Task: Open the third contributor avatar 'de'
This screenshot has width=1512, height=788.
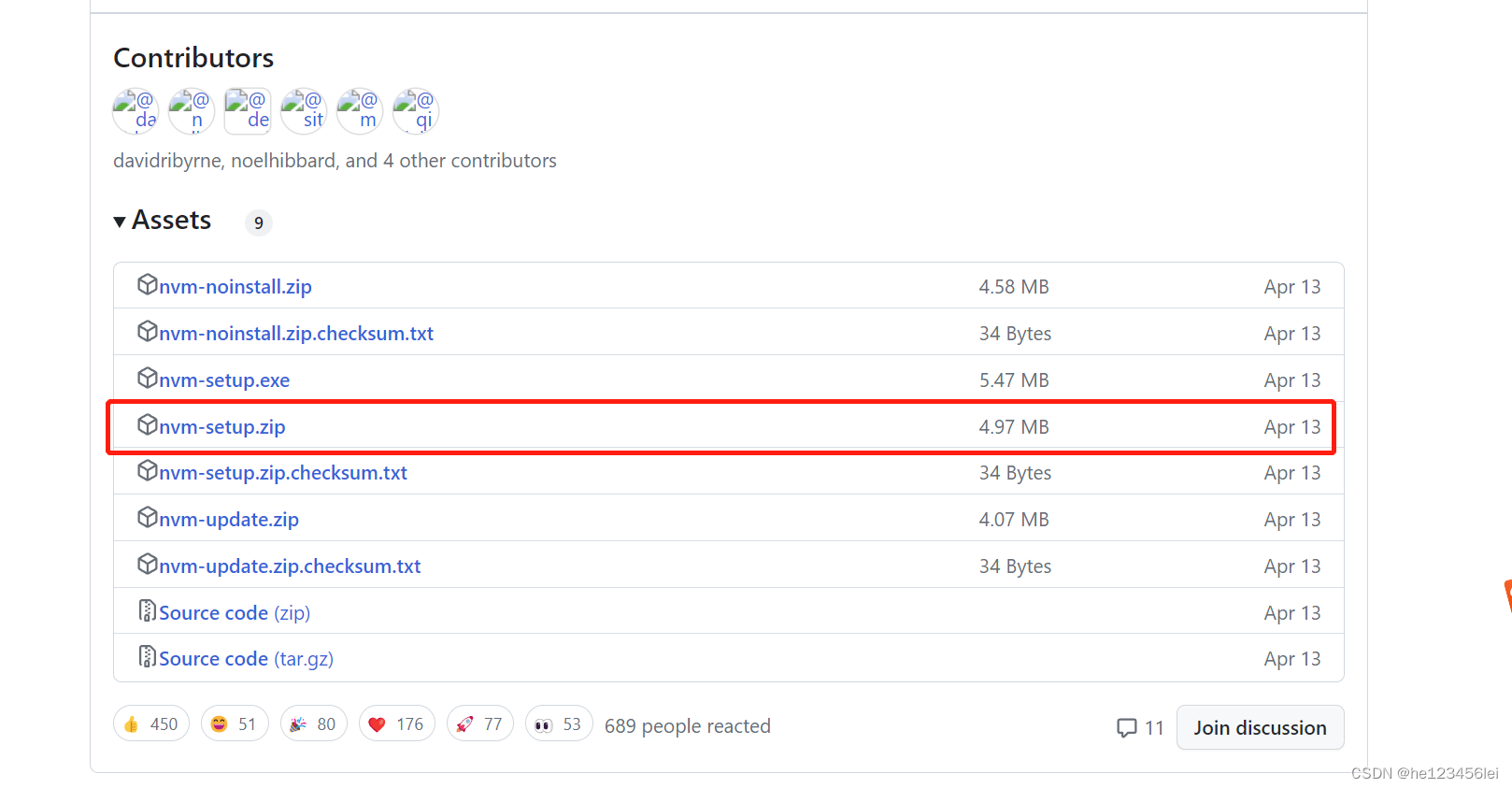Action: 248,111
